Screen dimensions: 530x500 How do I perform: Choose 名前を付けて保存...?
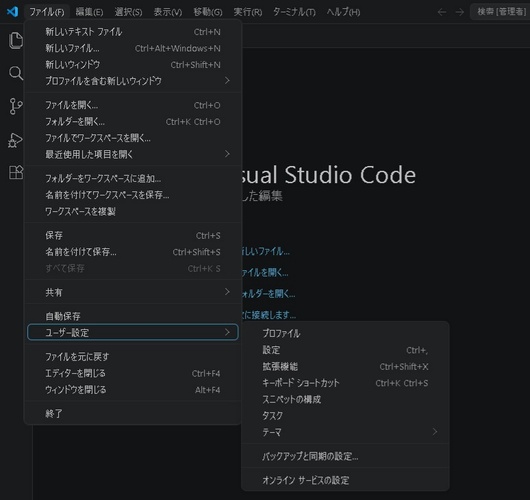[133, 252]
